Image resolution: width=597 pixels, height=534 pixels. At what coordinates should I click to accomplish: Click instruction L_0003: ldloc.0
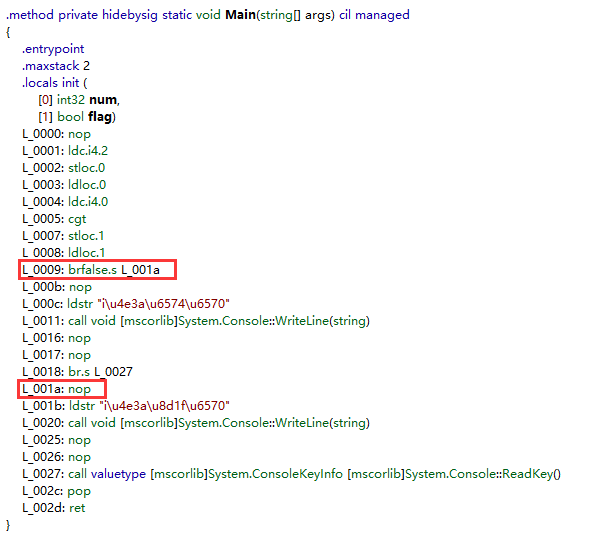(64, 185)
